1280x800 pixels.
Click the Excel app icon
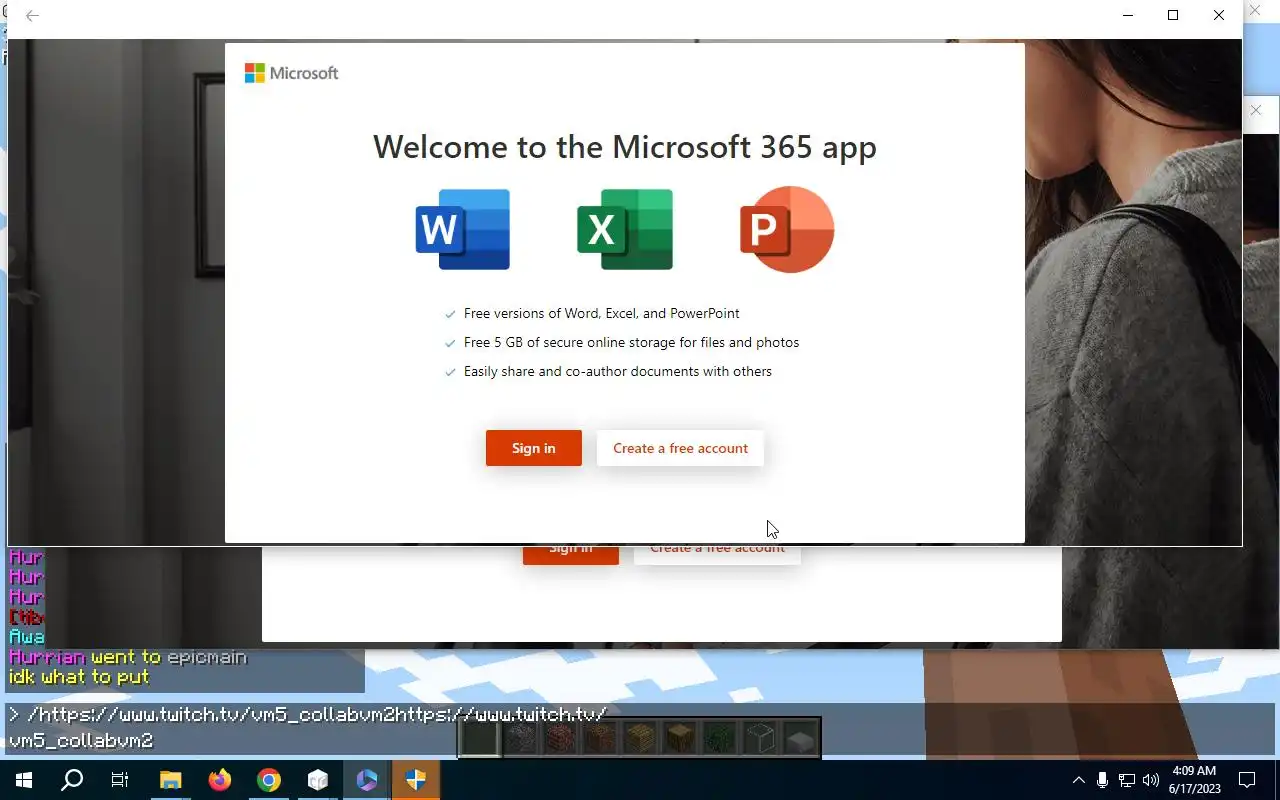click(x=625, y=229)
